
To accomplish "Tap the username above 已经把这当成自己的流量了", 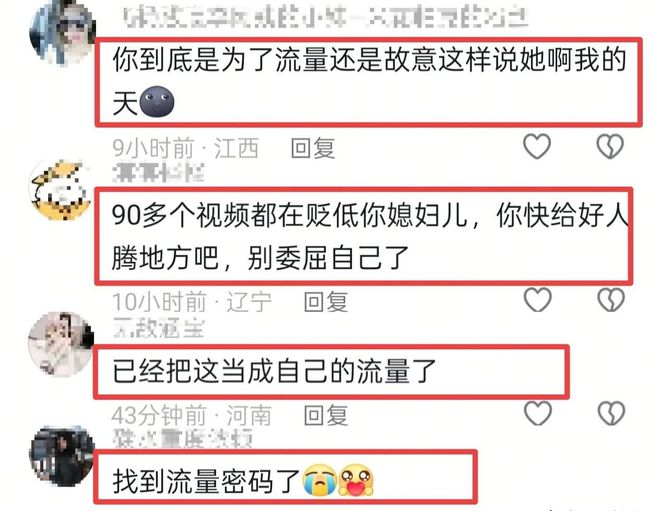I will (159, 328).
